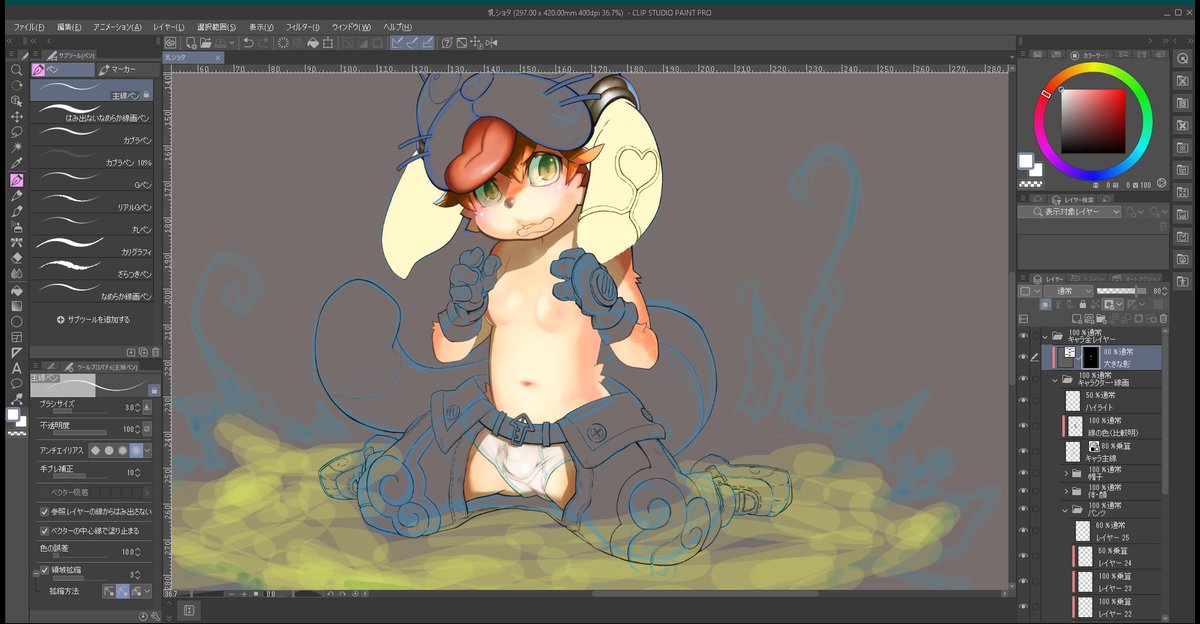Switch to the マーカー sub tool tab
This screenshot has height=624, width=1200.
pyautogui.click(x=125, y=70)
